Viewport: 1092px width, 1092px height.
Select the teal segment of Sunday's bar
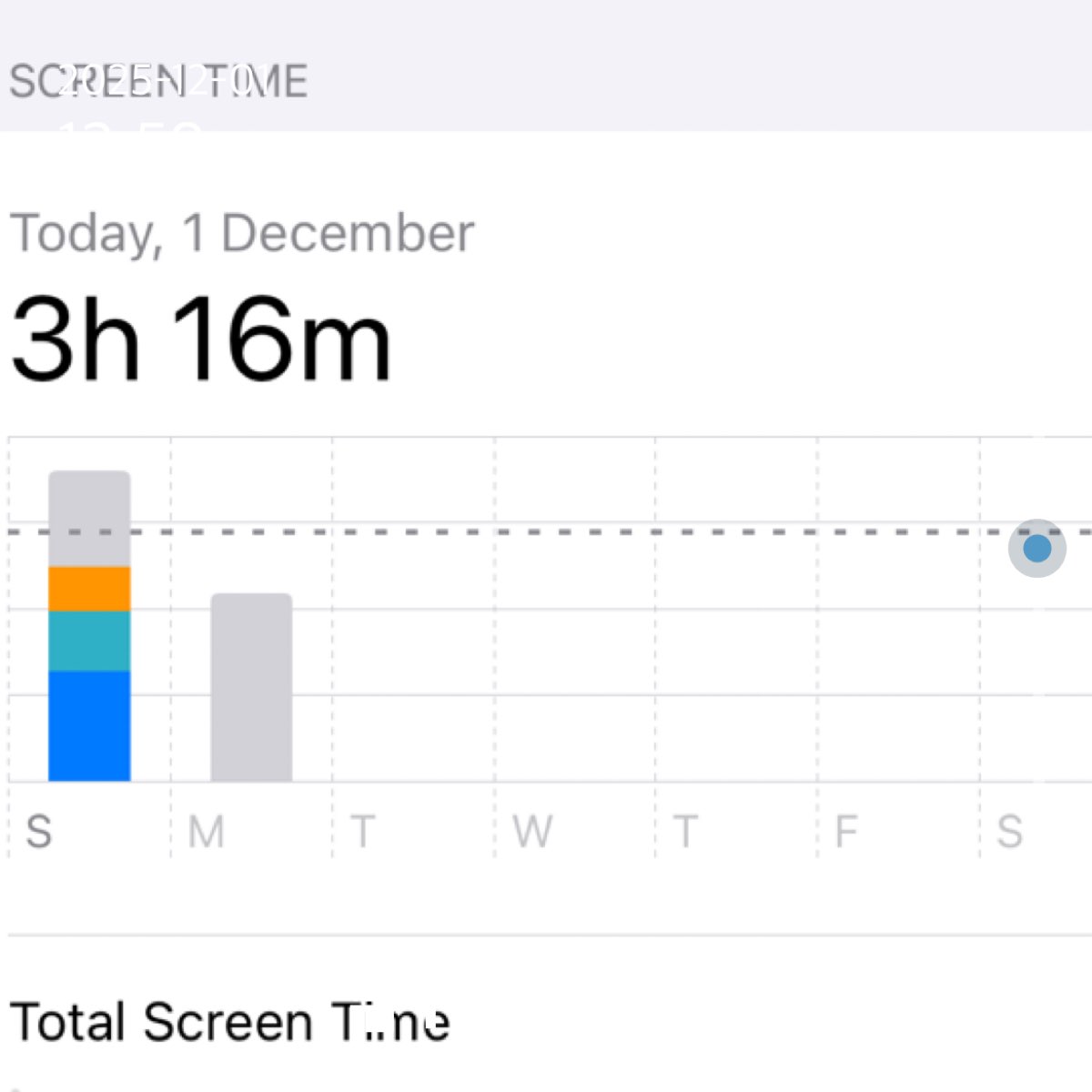point(89,641)
